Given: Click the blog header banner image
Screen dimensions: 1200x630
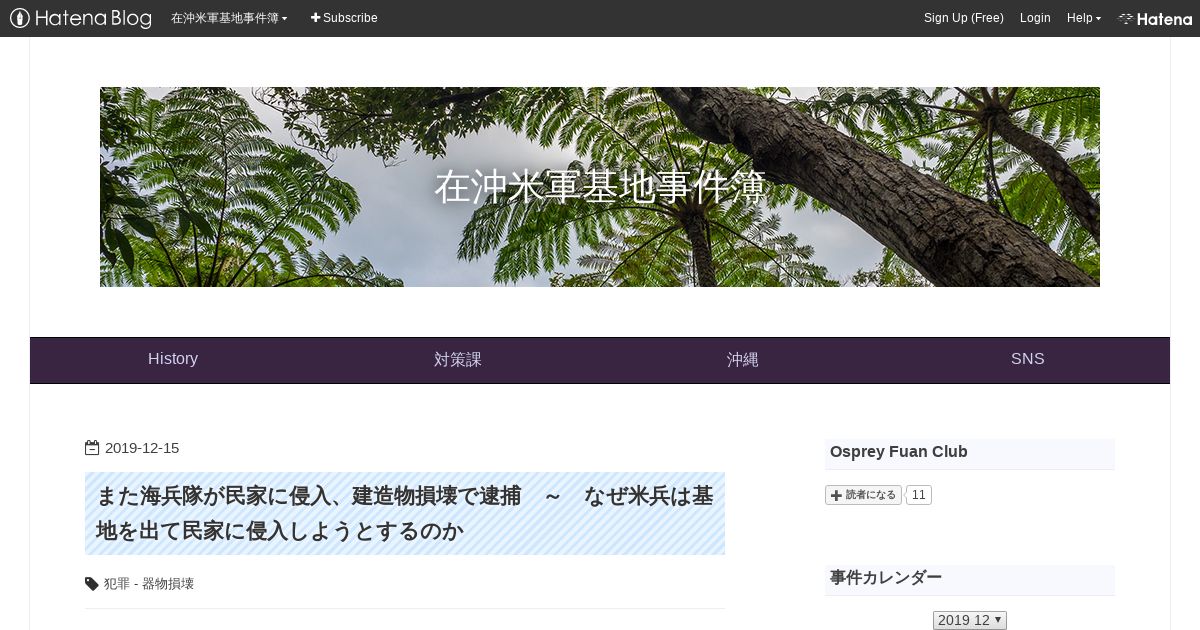Looking at the screenshot, I should pos(600,187).
